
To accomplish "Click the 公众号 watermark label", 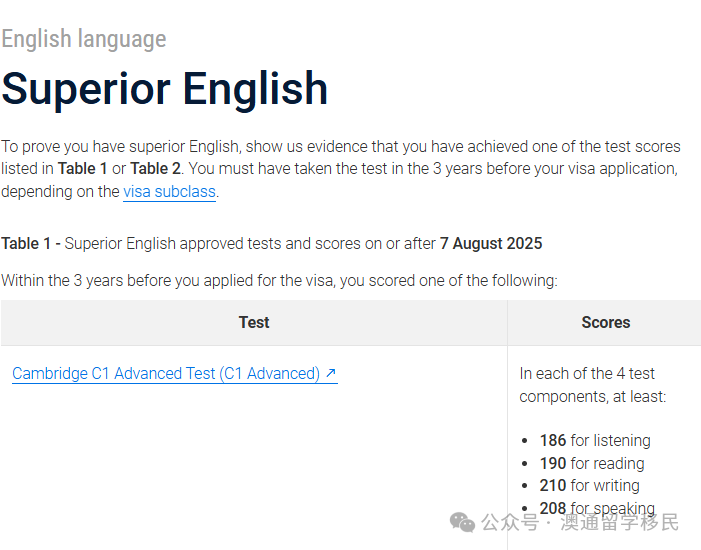I will click(x=510, y=522).
